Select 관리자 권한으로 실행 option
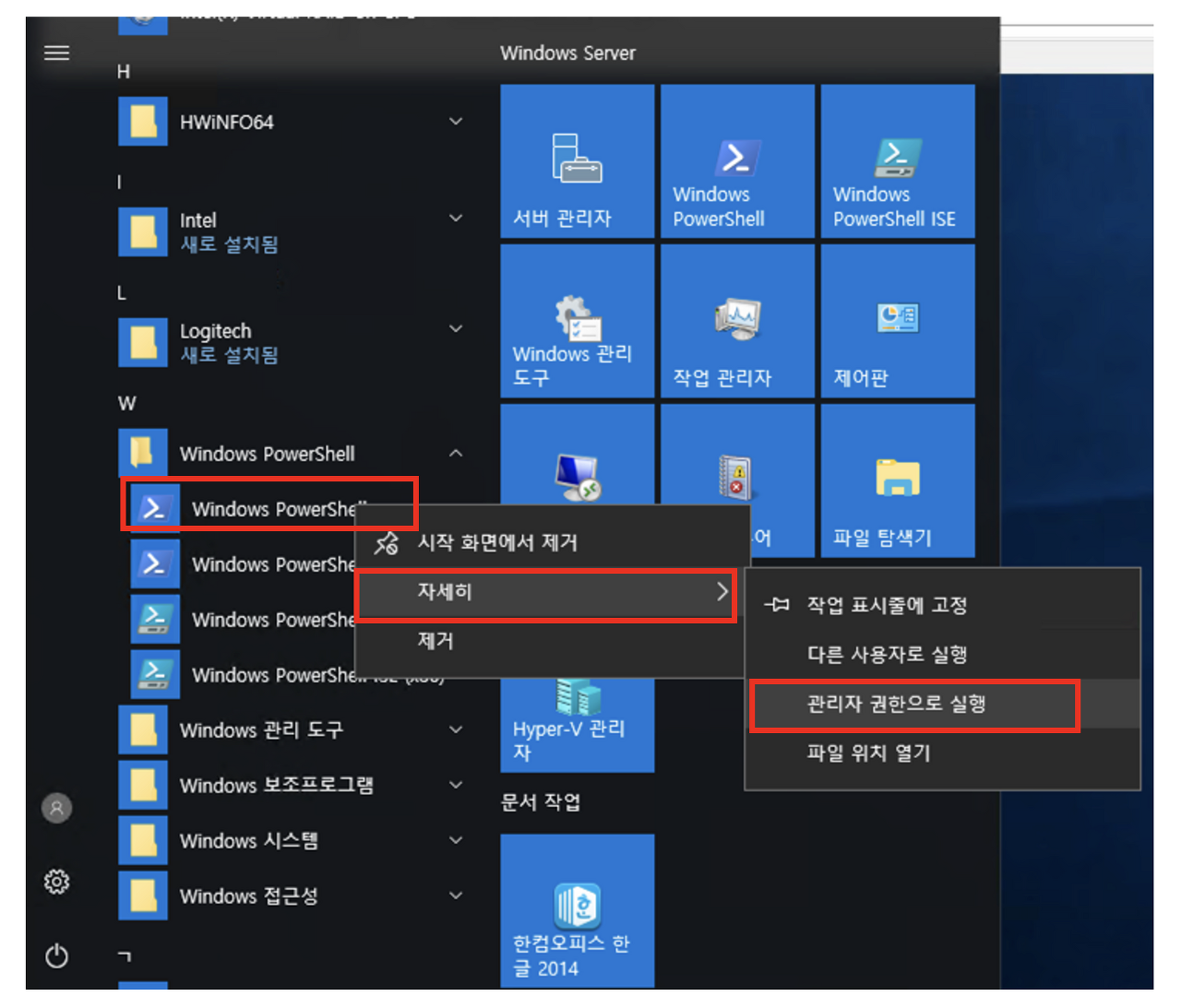Image resolution: width=1181 pixels, height=1008 pixels. [943, 704]
